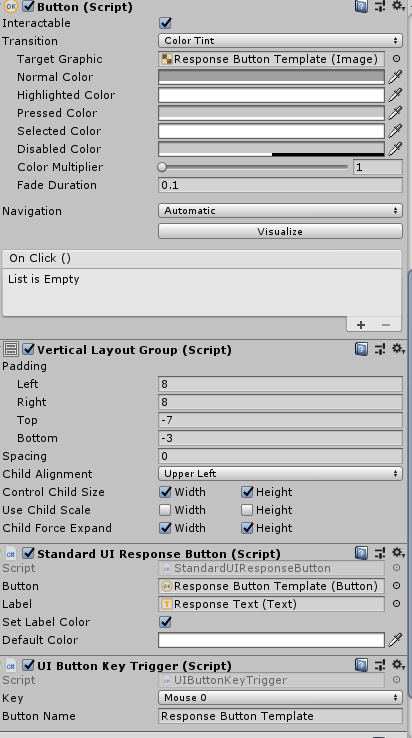Open gear menu for Vertical Layout Group
The height and width of the screenshot is (738, 412).
click(x=399, y=349)
